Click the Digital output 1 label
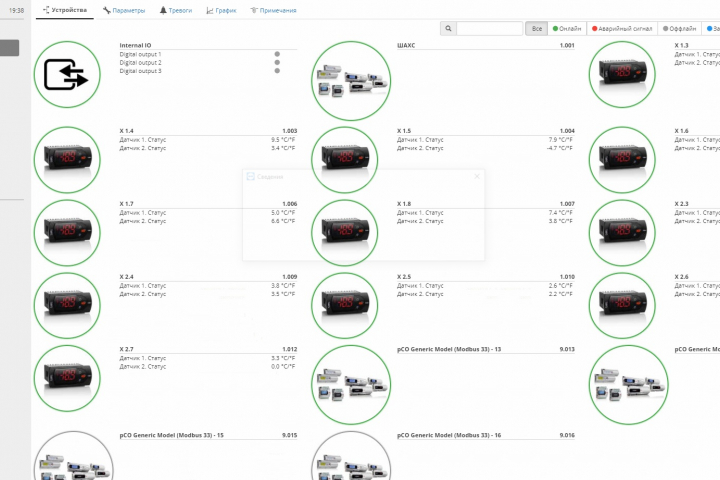 coord(141,54)
